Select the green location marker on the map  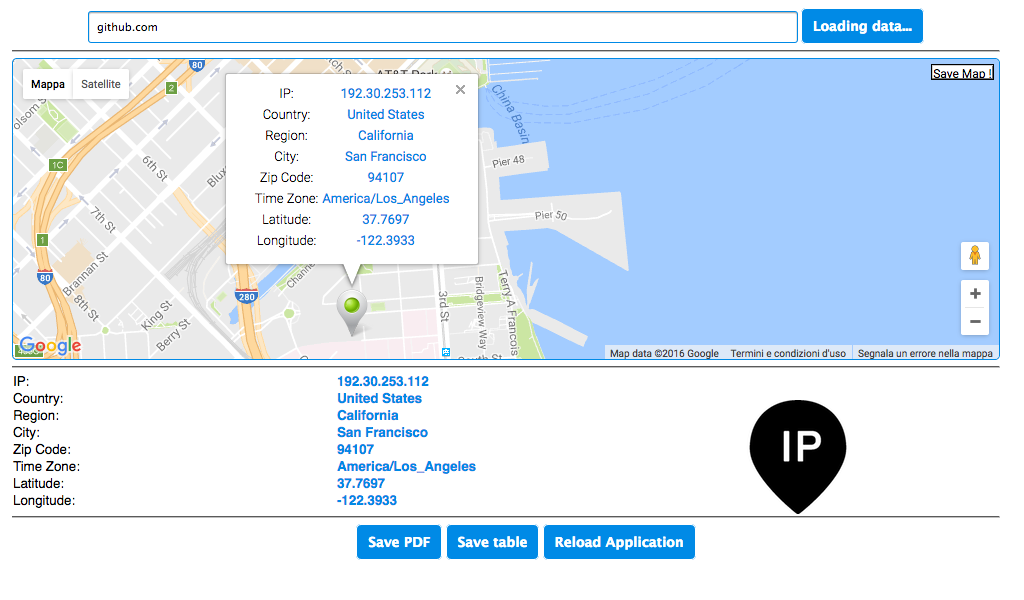[x=352, y=305]
